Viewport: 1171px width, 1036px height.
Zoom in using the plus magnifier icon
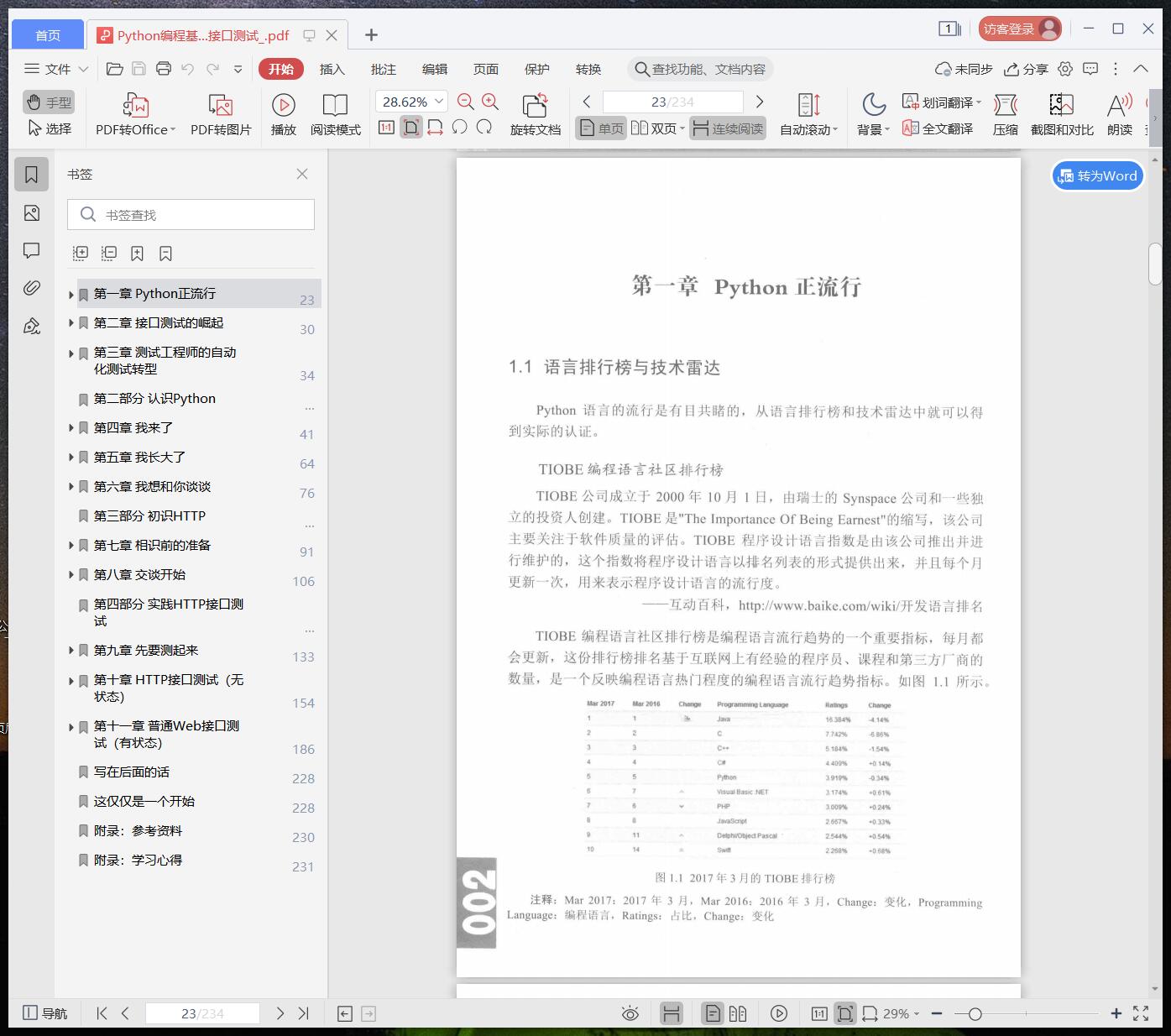490,102
